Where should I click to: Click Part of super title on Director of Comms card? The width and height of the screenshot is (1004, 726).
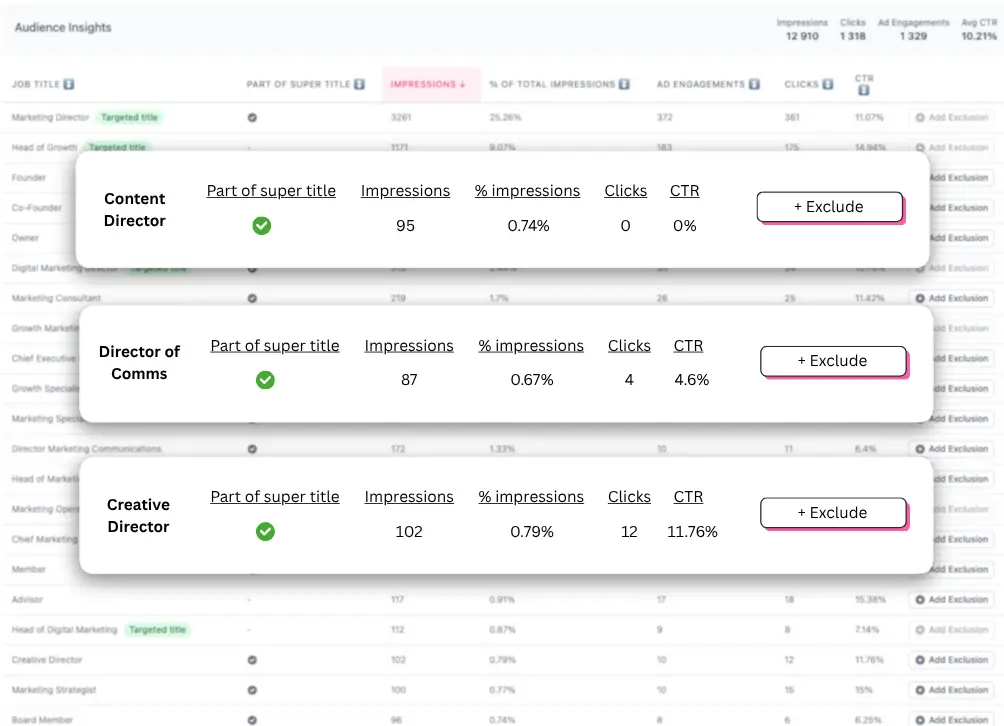[275, 346]
